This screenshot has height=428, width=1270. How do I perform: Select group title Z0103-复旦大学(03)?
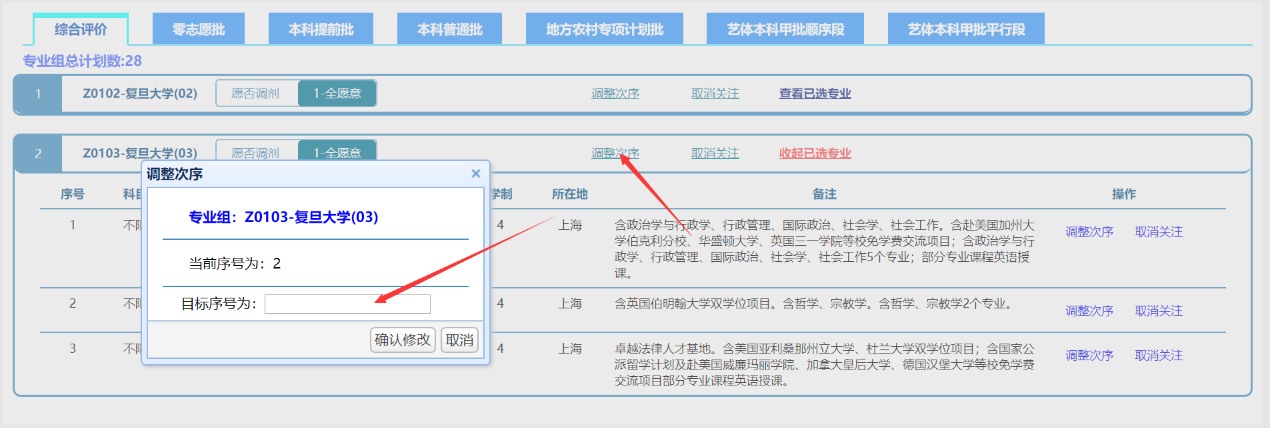click(140, 153)
